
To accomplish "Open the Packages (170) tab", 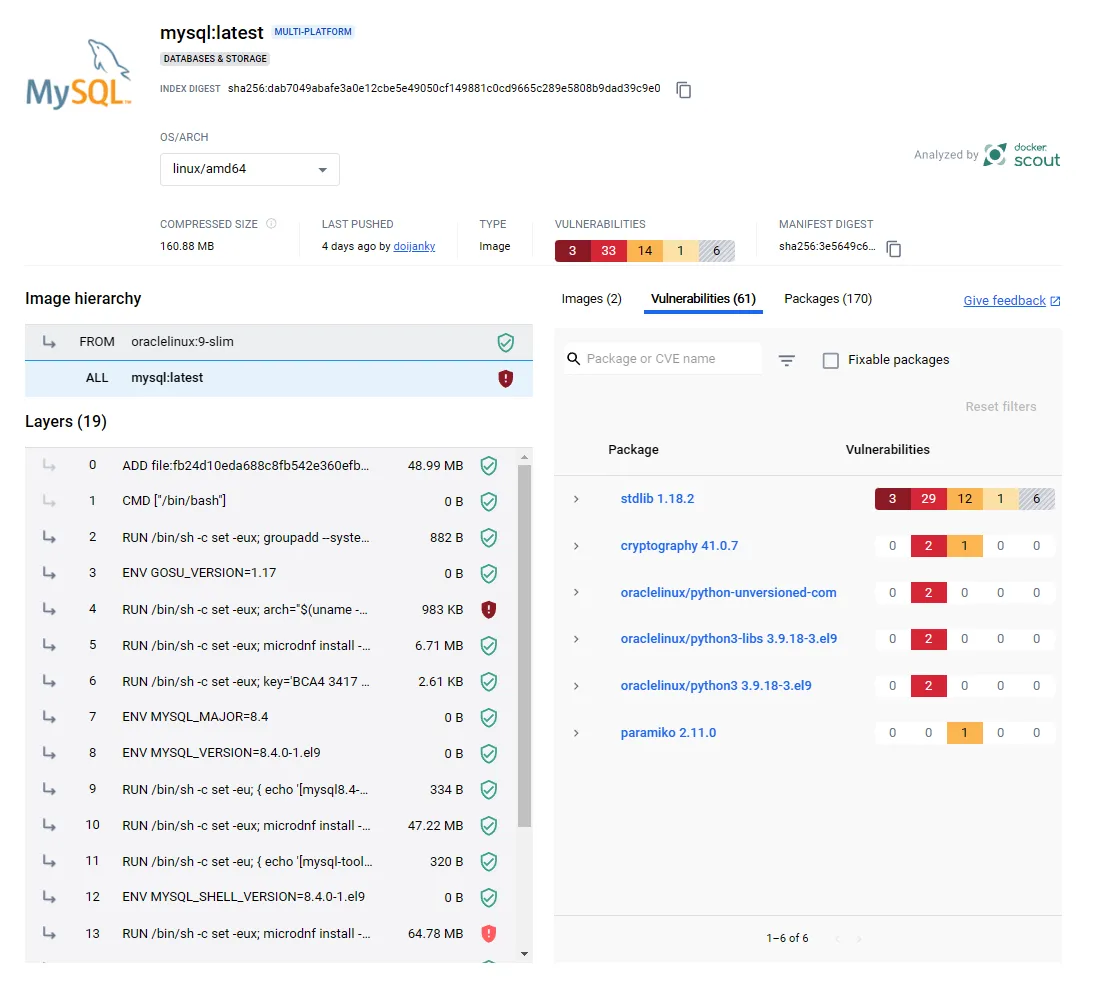I will coord(828,299).
